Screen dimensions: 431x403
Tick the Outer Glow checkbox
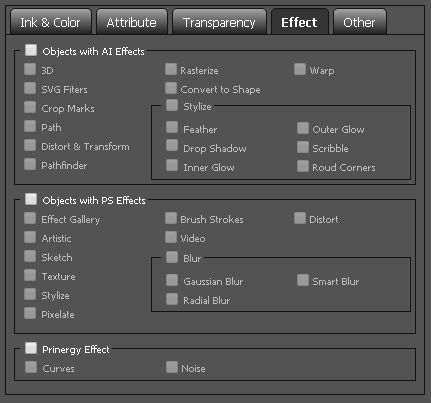pyautogui.click(x=303, y=128)
